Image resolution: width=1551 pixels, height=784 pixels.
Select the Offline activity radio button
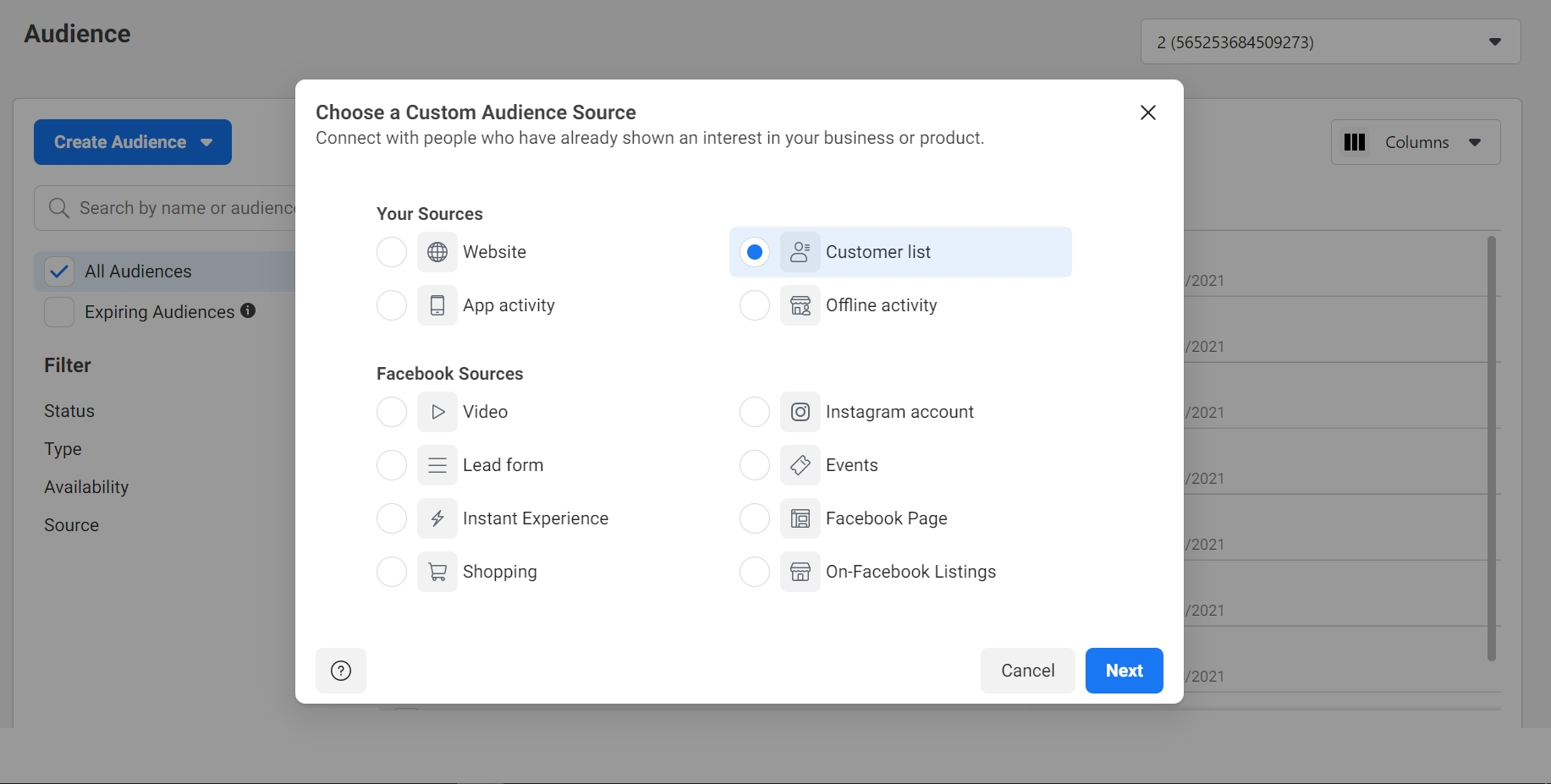(x=755, y=305)
